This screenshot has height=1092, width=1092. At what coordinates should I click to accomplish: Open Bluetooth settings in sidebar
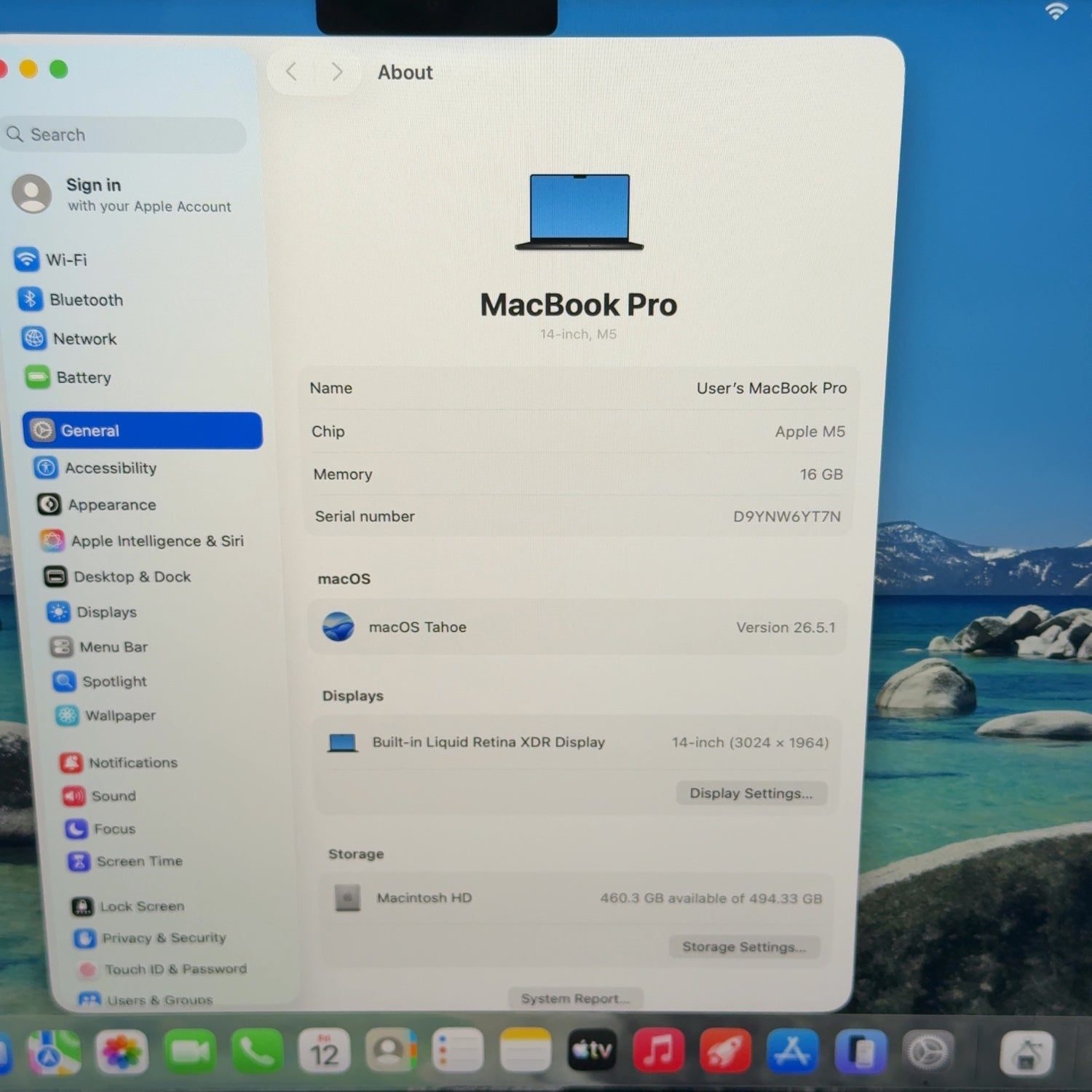71,299
